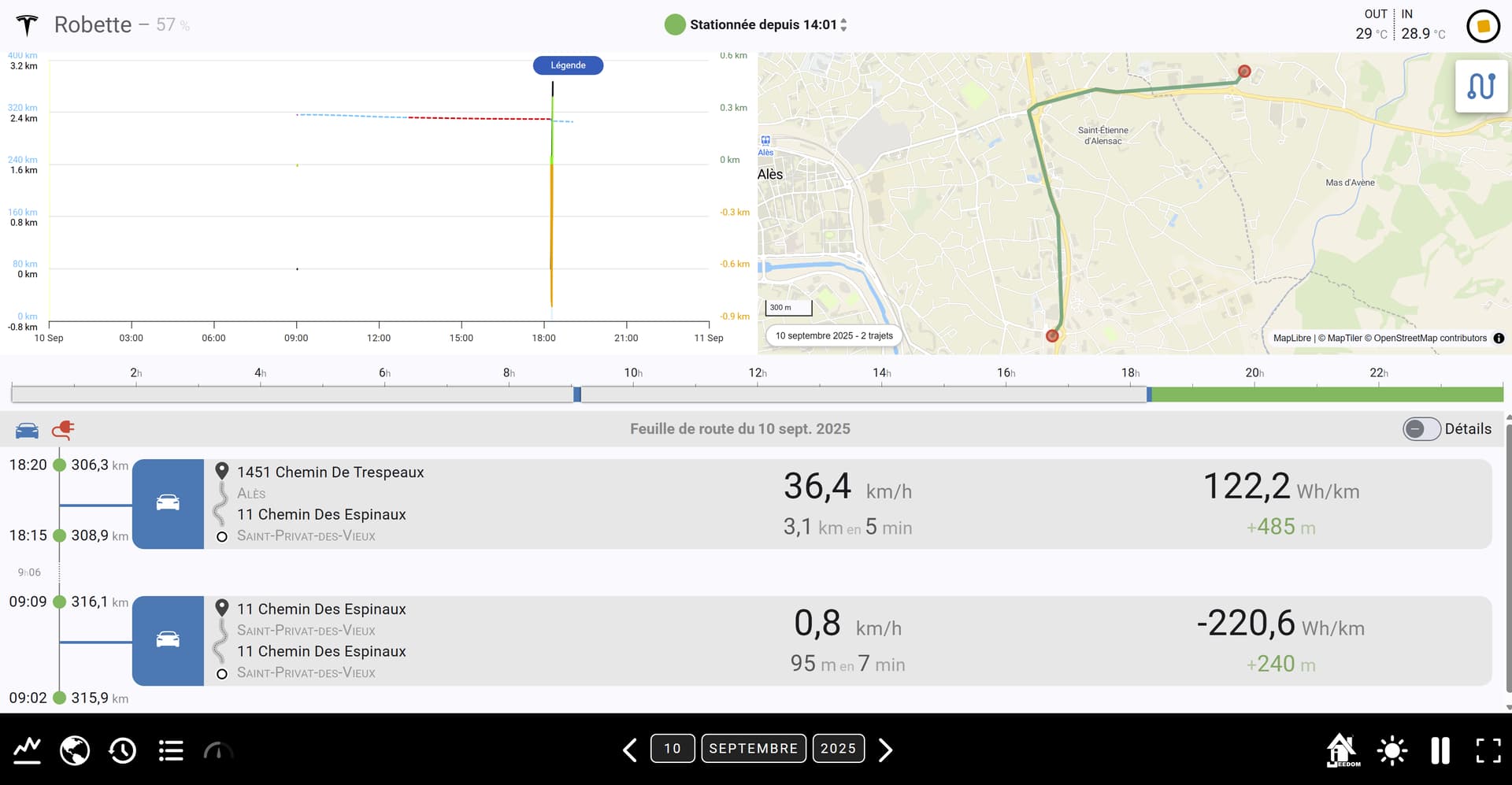Screen dimensions: 1512x785
Task: Open the 2025 year selector
Action: 838,748
